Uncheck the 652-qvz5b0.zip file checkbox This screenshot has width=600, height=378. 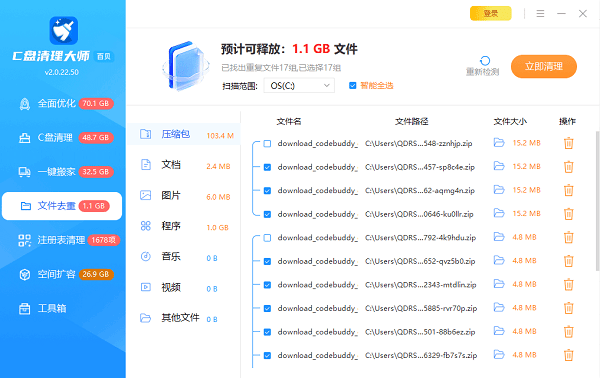pos(267,261)
